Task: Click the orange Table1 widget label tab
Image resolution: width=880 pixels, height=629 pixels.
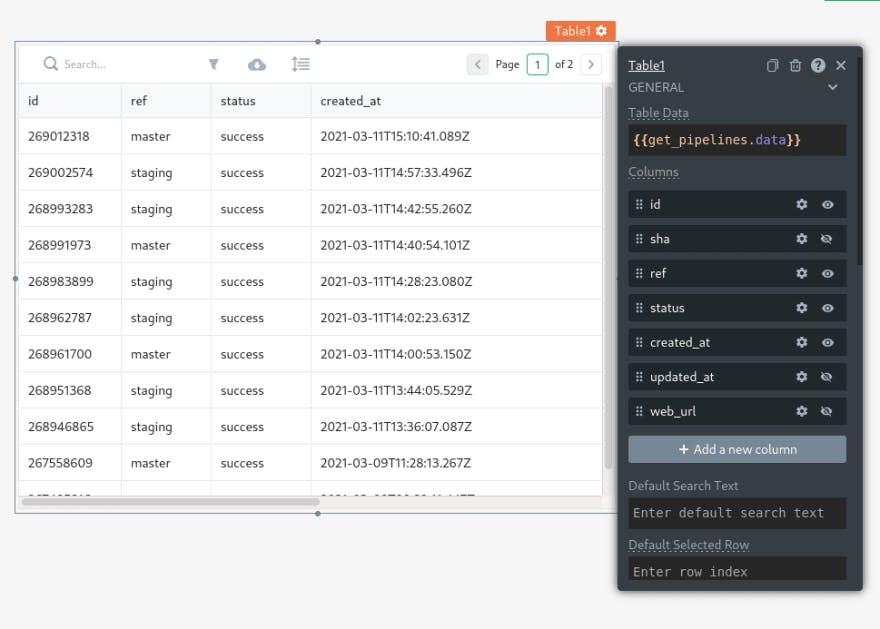Action: (x=580, y=31)
